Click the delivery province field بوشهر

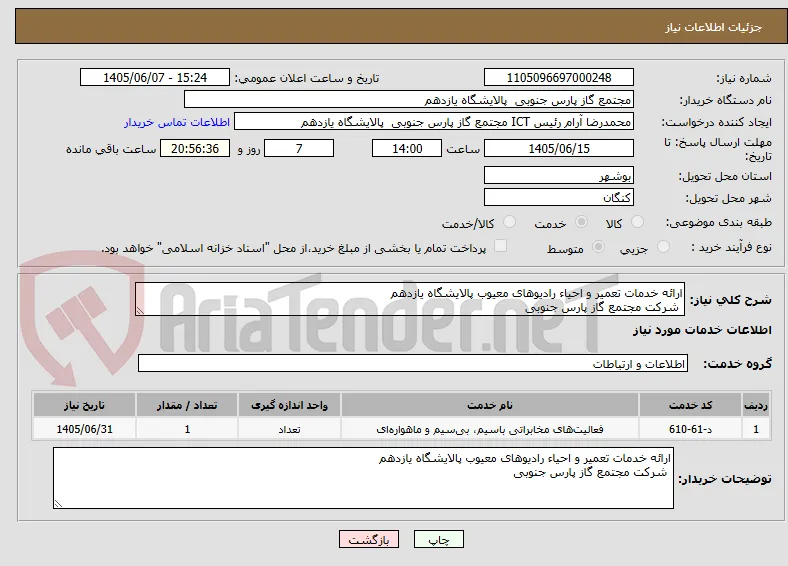point(559,175)
